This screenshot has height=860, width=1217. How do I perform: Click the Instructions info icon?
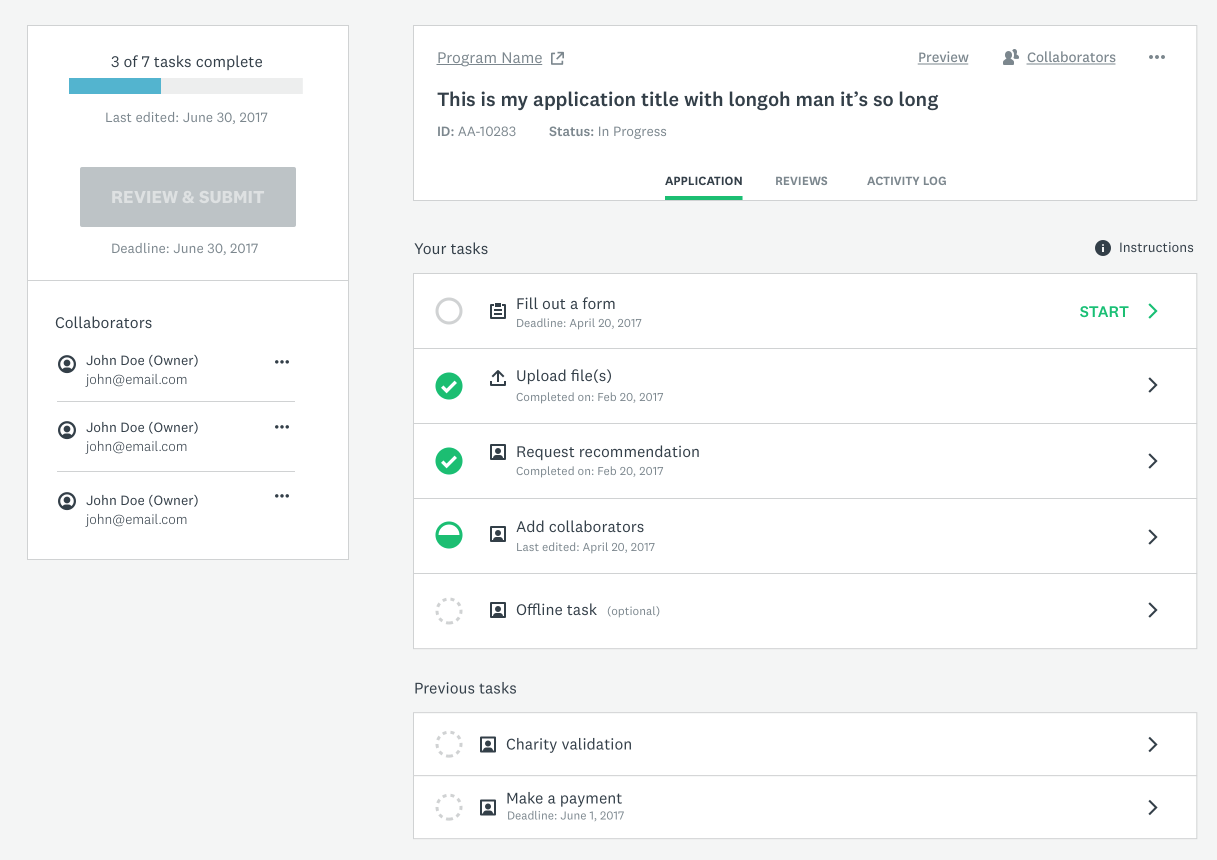[x=1103, y=248]
